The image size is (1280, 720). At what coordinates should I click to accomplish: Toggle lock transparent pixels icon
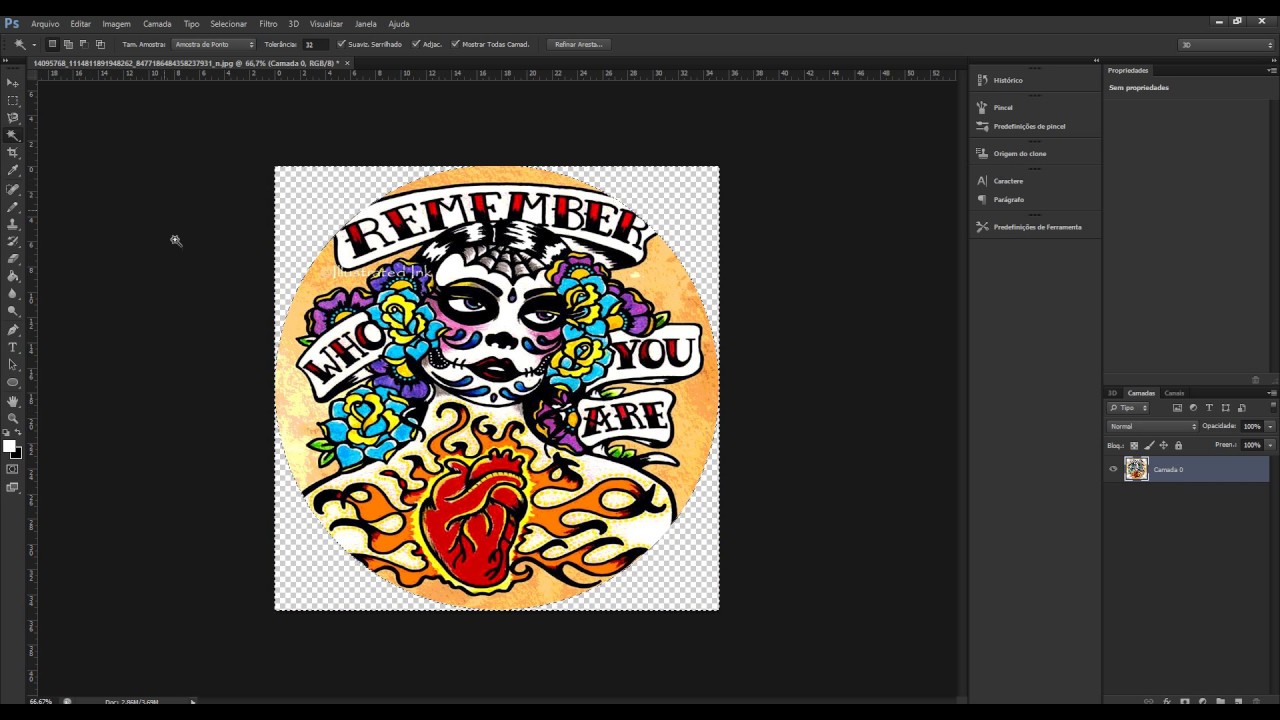click(1134, 445)
